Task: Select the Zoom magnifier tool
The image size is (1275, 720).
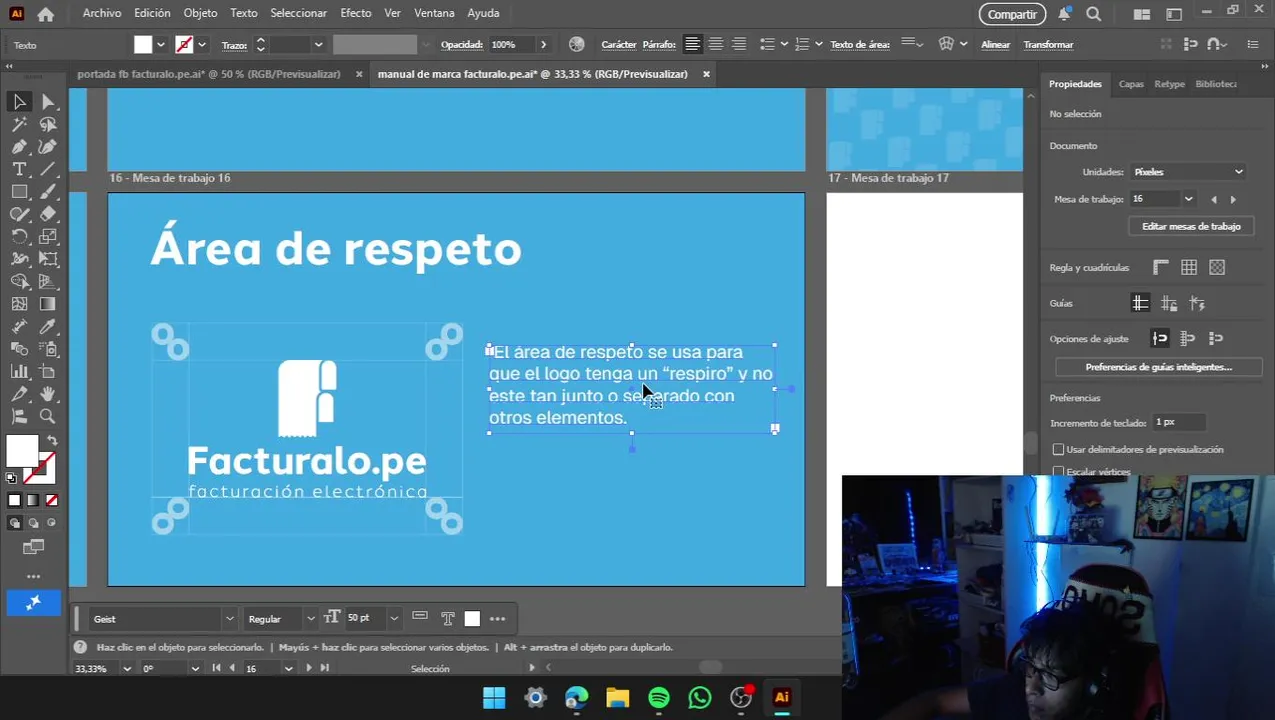Action: click(48, 416)
